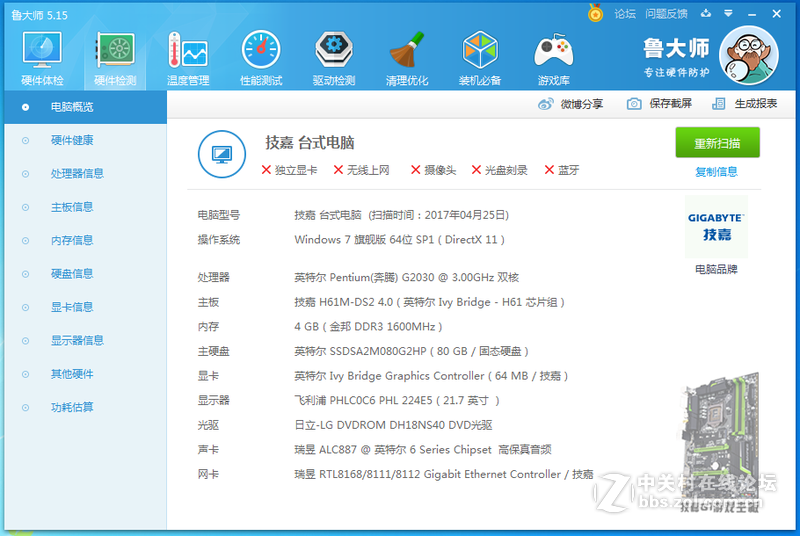Click the 电脑品牌 label under logo

[716, 269]
